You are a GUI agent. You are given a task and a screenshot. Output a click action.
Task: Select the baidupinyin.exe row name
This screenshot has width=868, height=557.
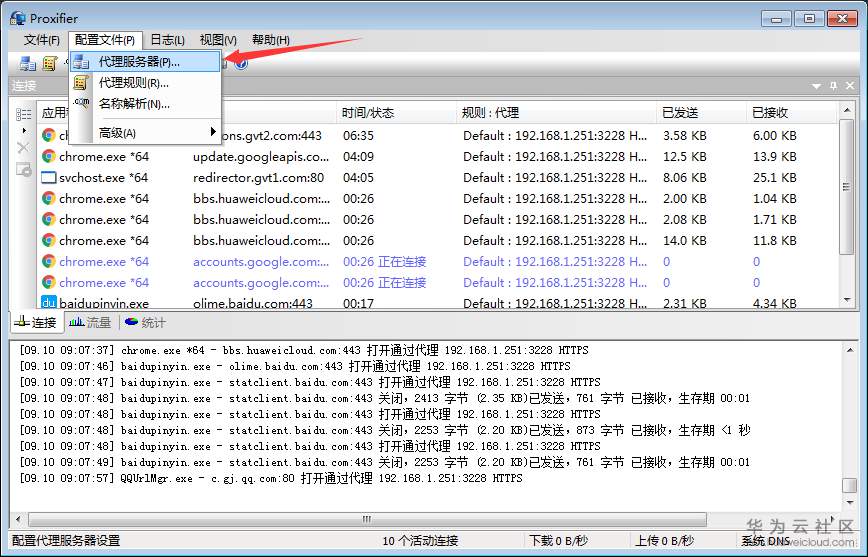tap(104, 303)
